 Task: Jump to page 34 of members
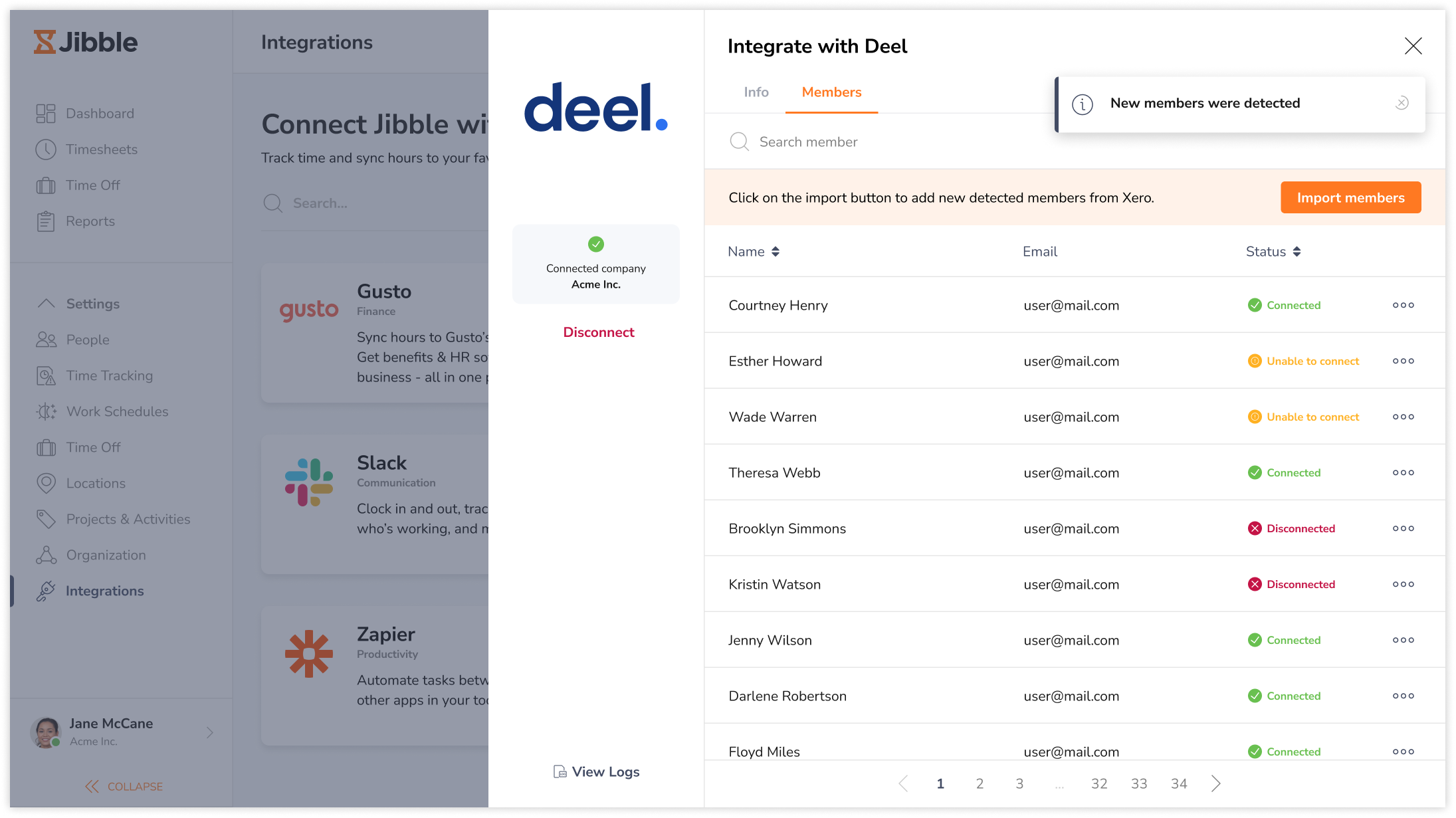click(x=1179, y=783)
